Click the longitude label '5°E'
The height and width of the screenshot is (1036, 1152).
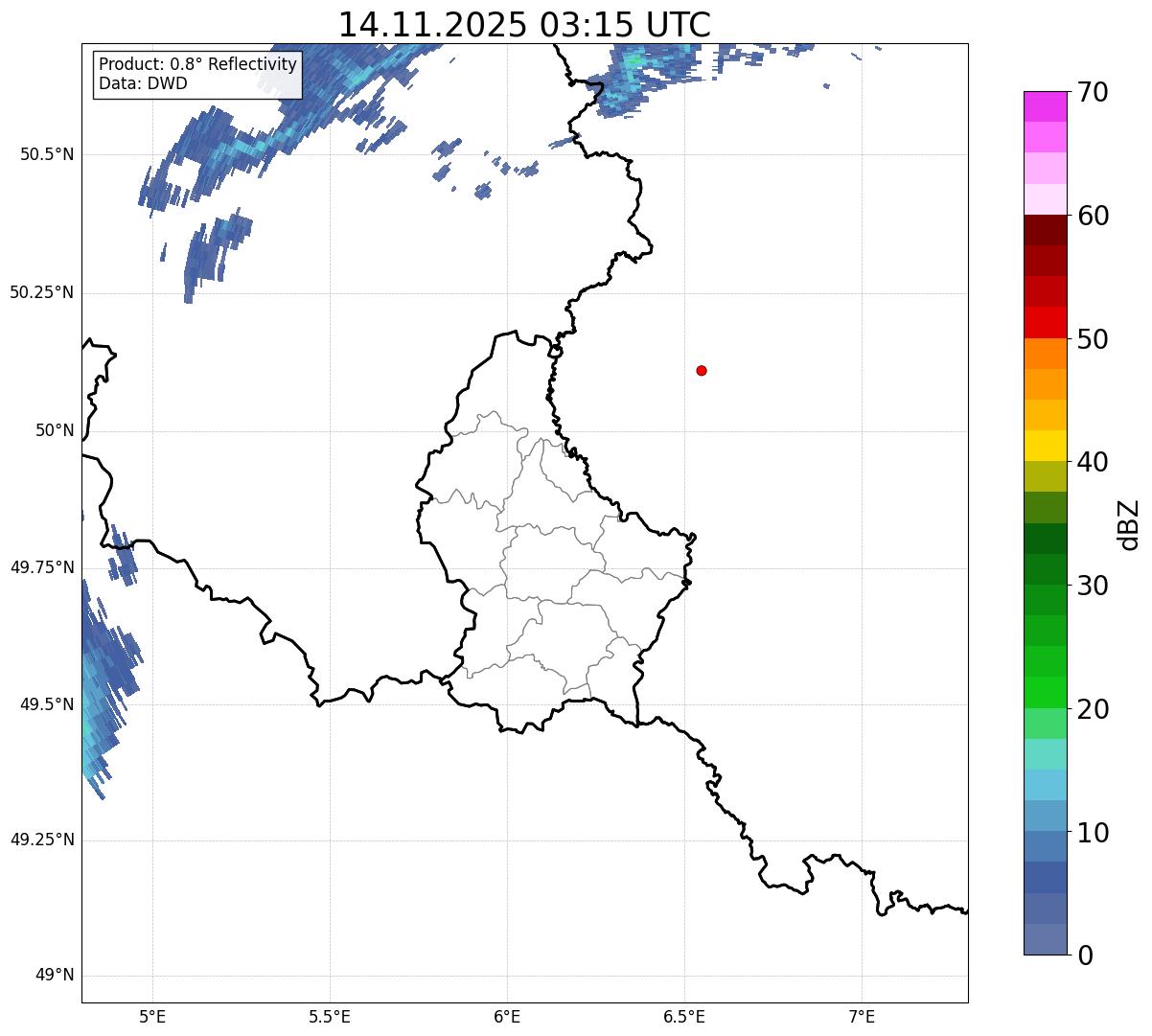tap(153, 1016)
